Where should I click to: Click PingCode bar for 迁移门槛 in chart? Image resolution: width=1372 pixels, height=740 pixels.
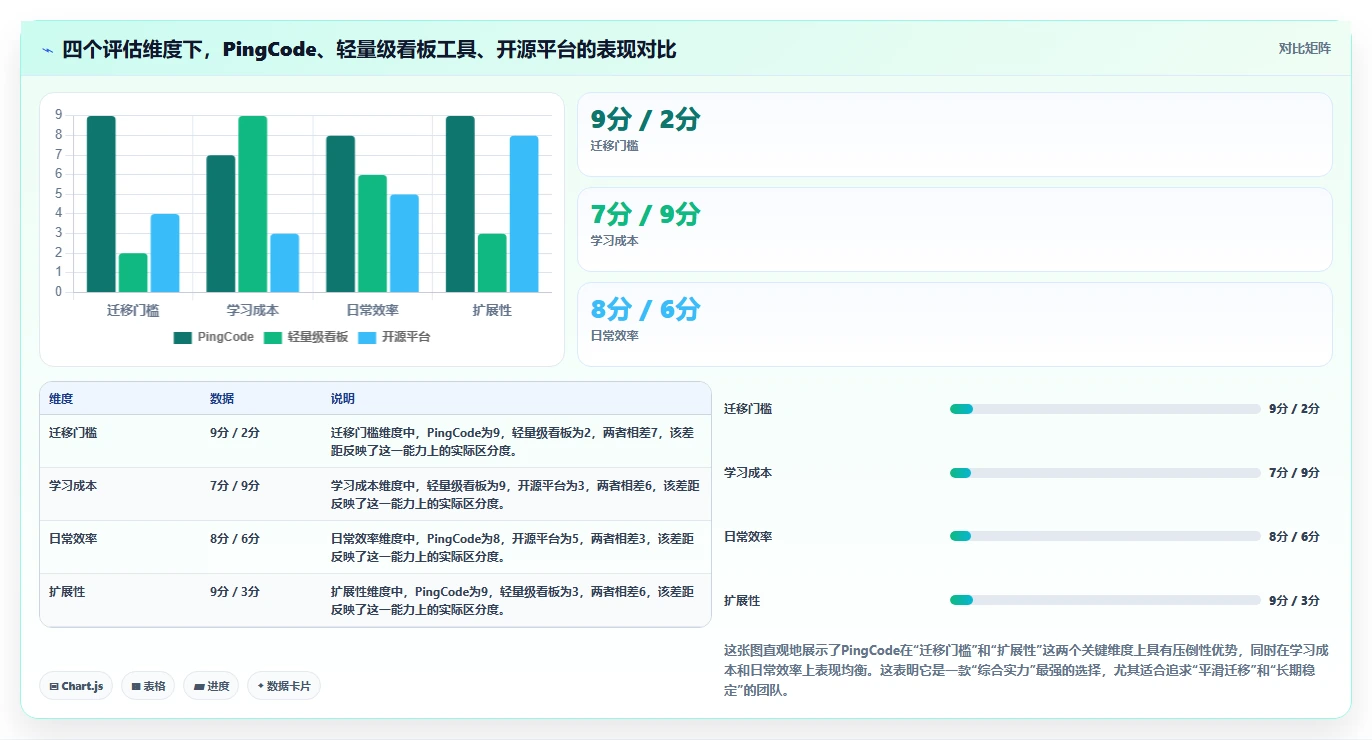point(101,204)
